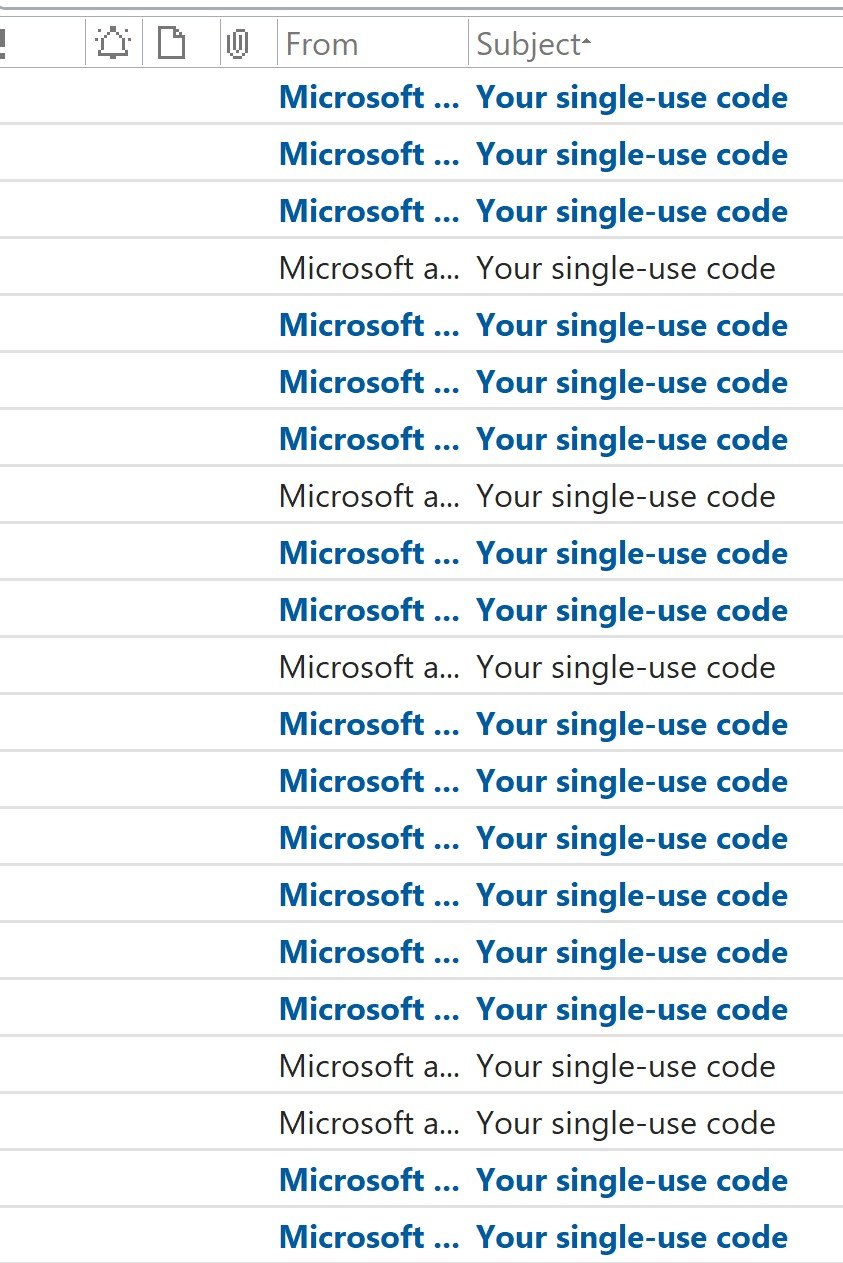Sort by the reminder bell column header

[x=113, y=44]
